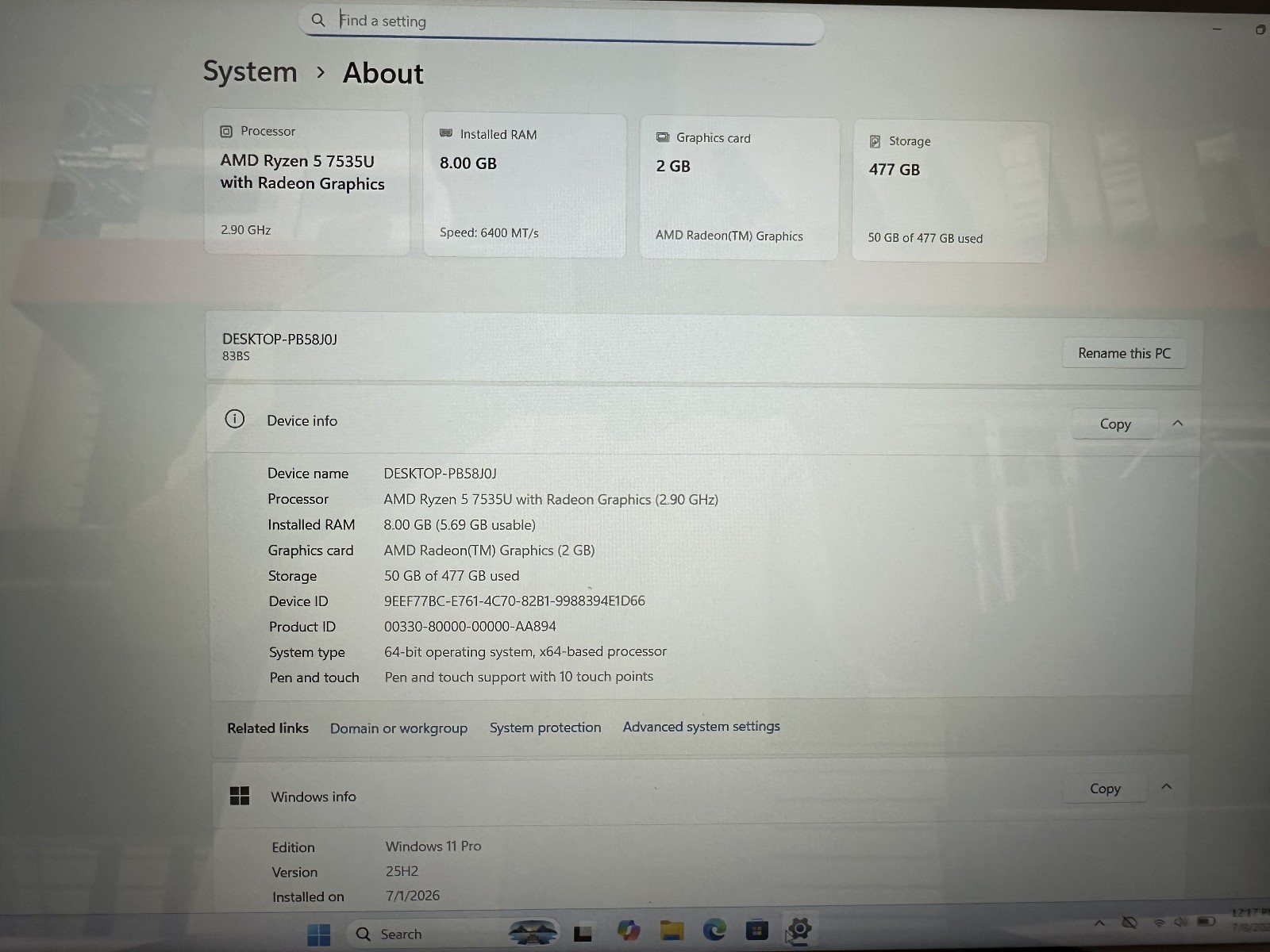Launch Microsoft Edge from the taskbar
Viewport: 1270px width, 952px height.
click(714, 929)
